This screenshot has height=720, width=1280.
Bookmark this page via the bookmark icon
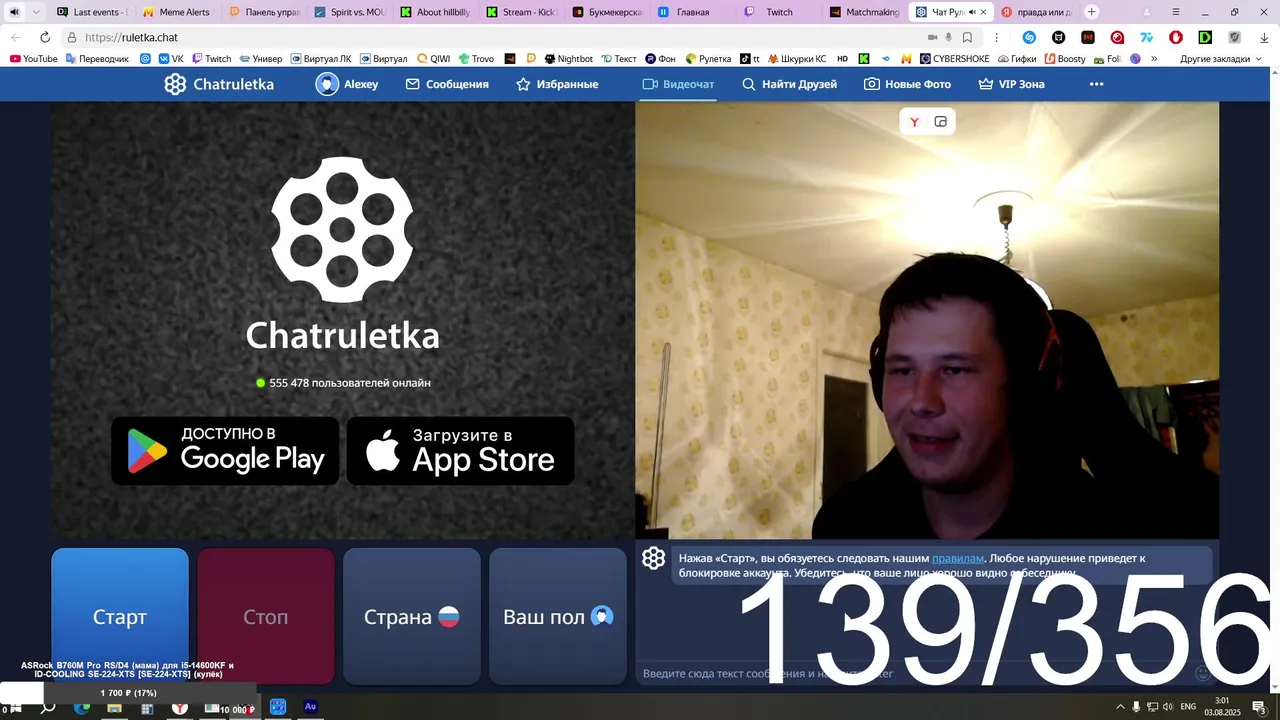pos(967,37)
